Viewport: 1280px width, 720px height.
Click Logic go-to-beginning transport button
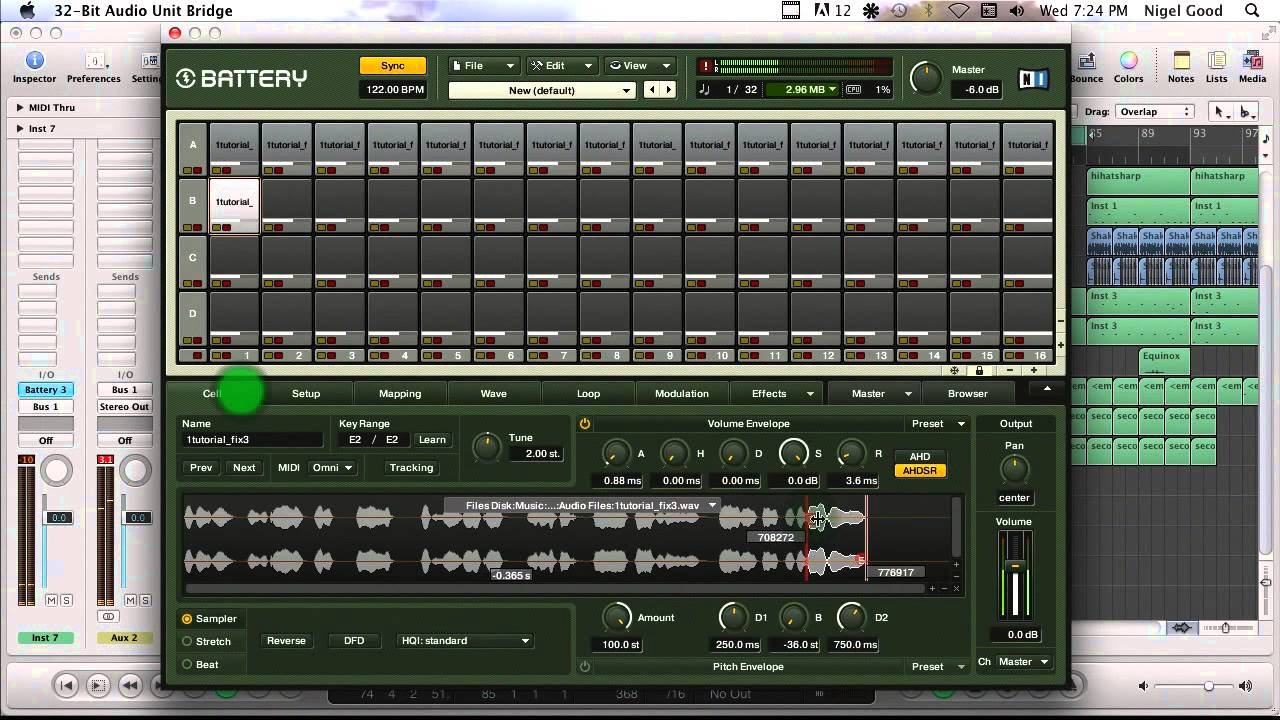pyautogui.click(x=66, y=685)
